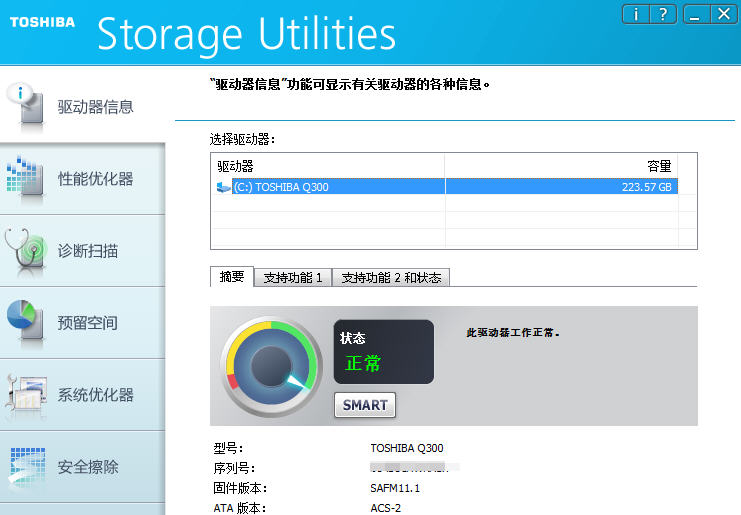Click the 此驱动器工作正常 message

pyautogui.click(x=513, y=333)
